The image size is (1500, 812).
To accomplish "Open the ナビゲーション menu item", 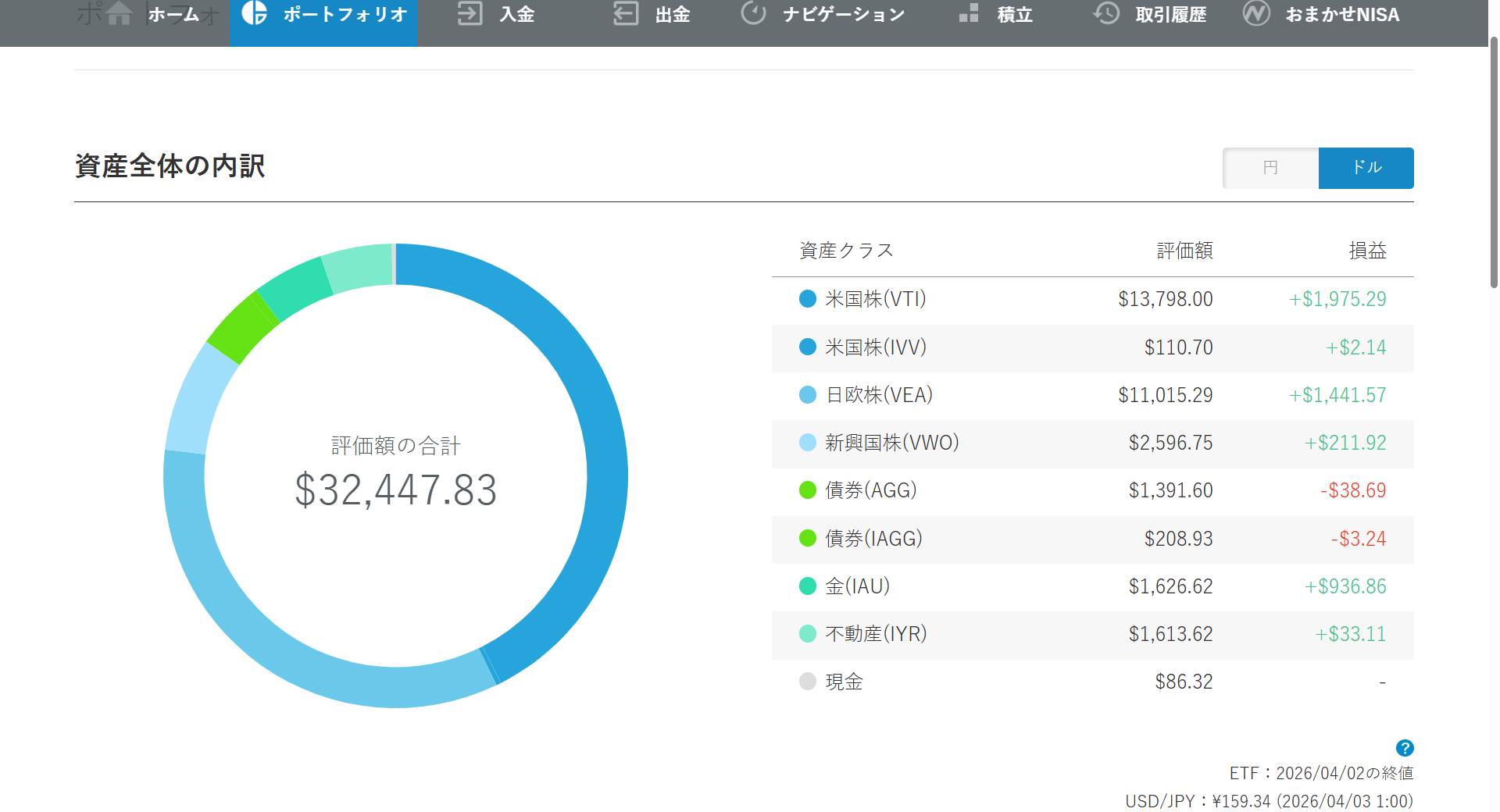I will (x=844, y=14).
